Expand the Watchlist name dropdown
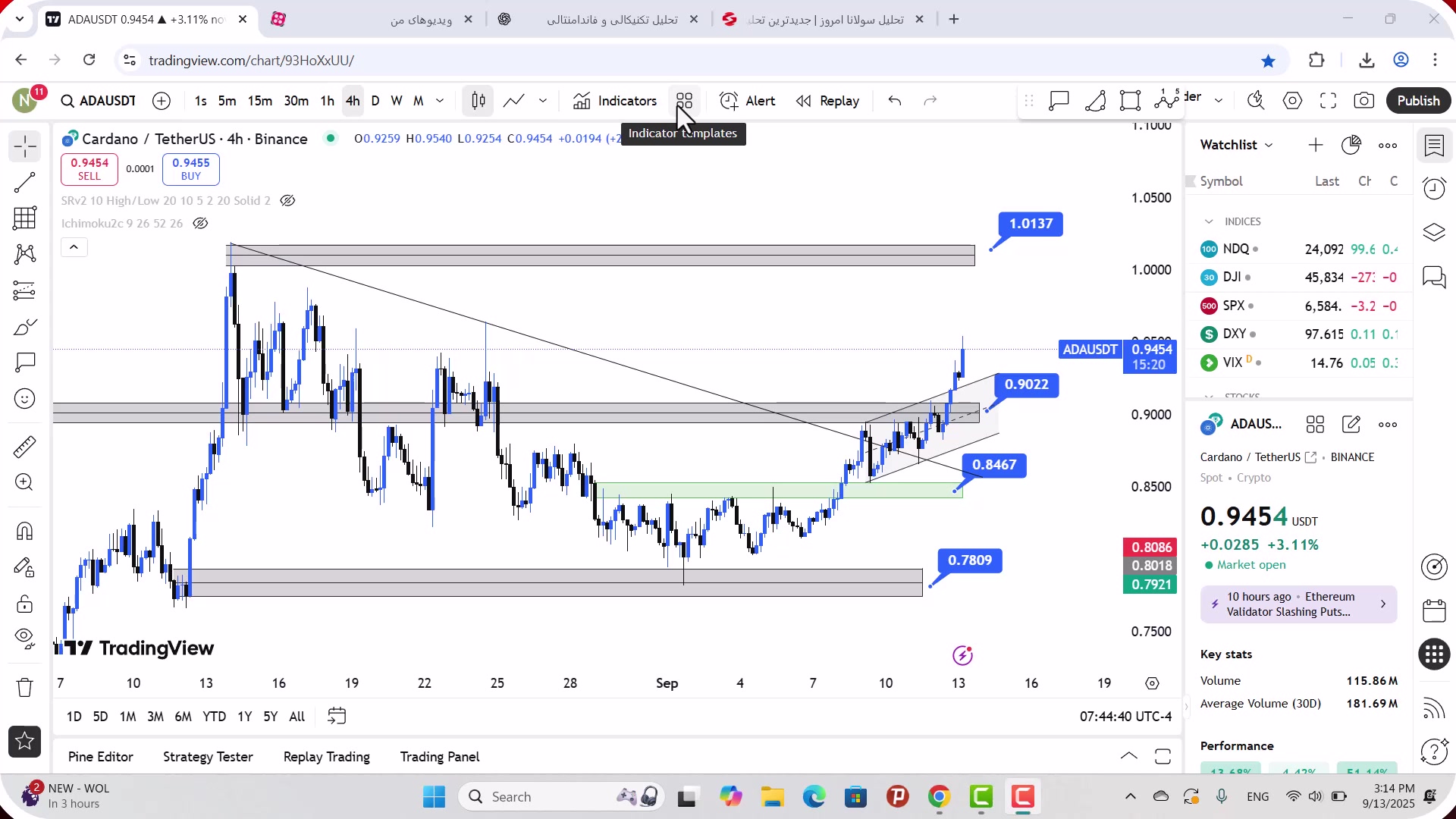The image size is (1456, 819). tap(1237, 145)
